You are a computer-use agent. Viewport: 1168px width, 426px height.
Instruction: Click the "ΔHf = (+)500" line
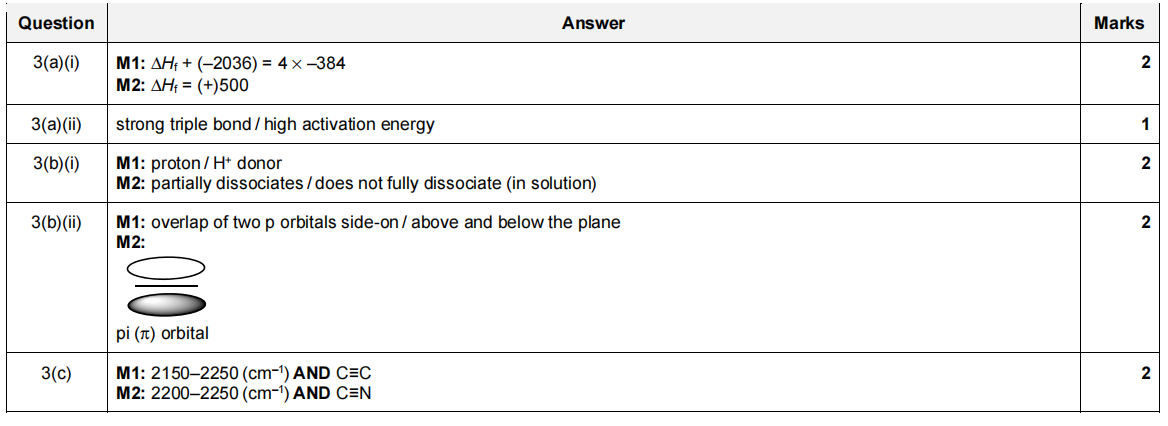click(x=183, y=85)
